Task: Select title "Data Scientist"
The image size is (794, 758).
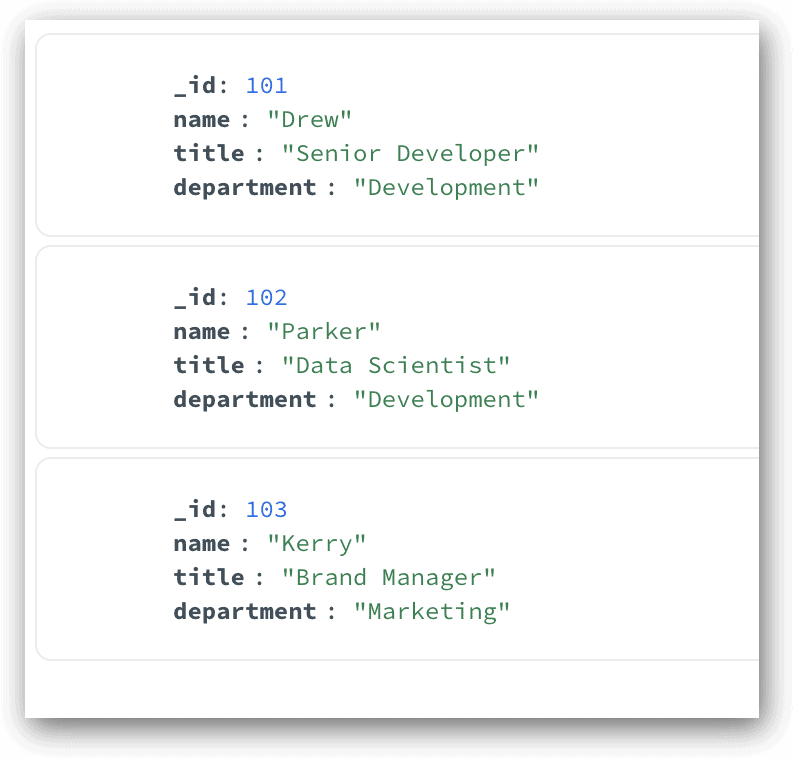Action: (395, 366)
